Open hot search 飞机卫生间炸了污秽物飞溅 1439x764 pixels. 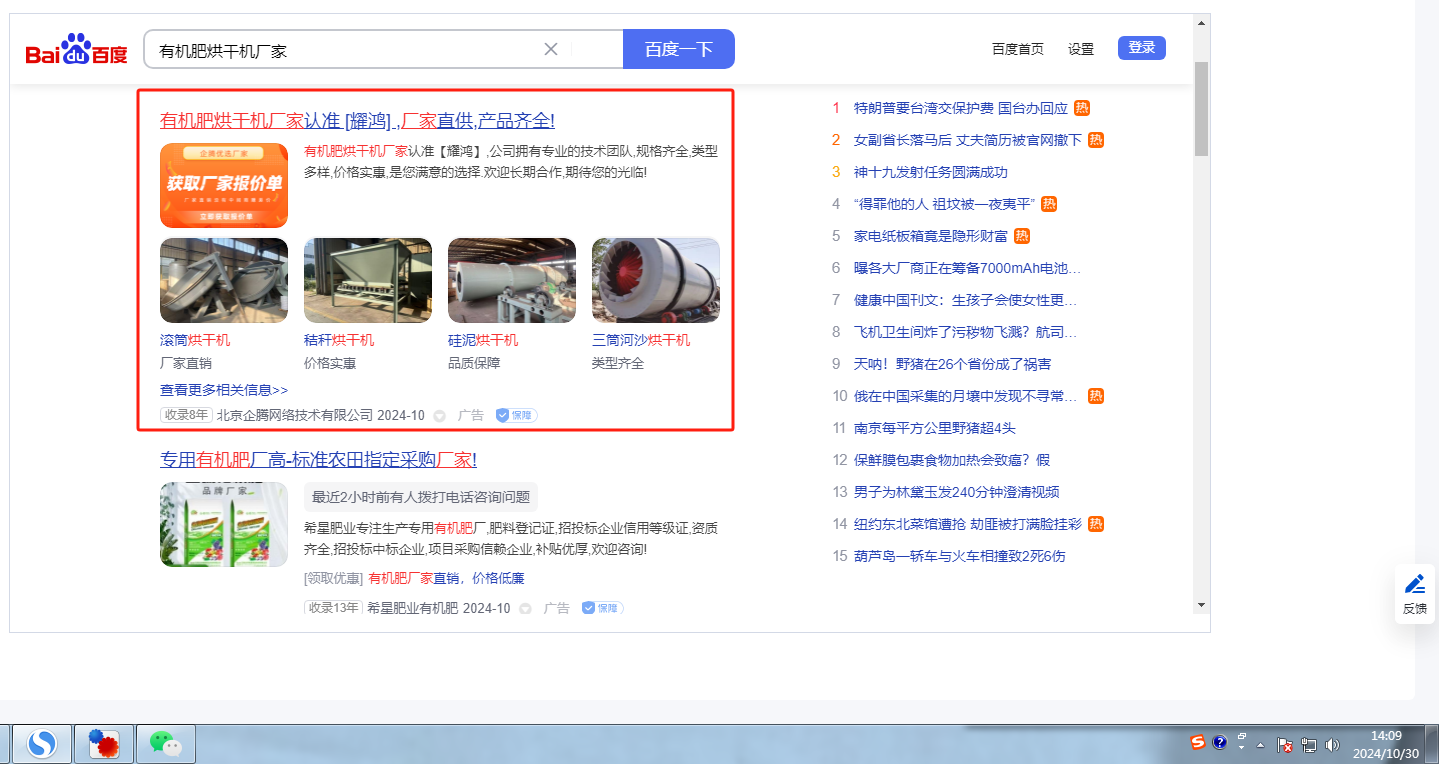965,332
